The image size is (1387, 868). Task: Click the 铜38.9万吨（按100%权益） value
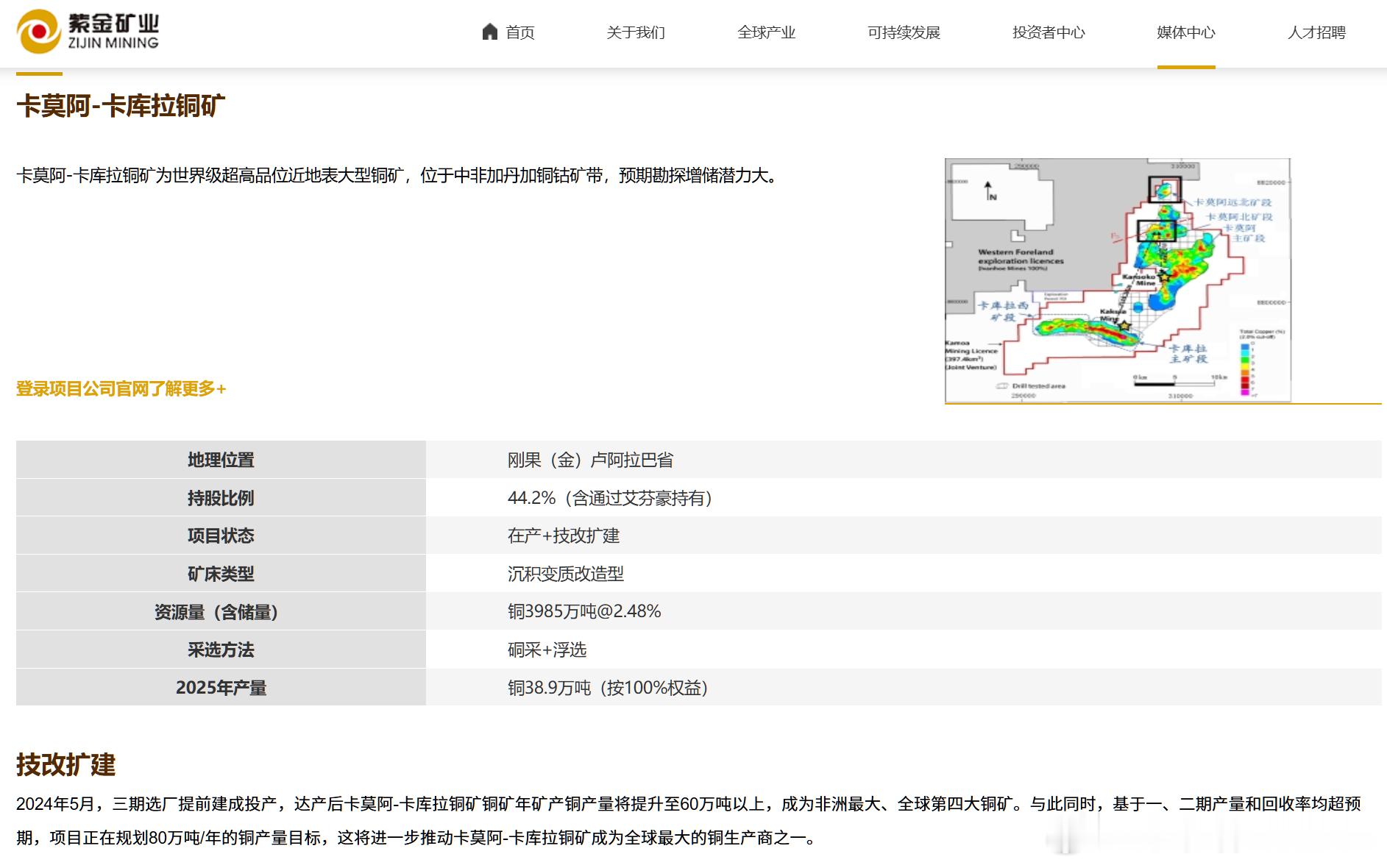[x=608, y=688]
